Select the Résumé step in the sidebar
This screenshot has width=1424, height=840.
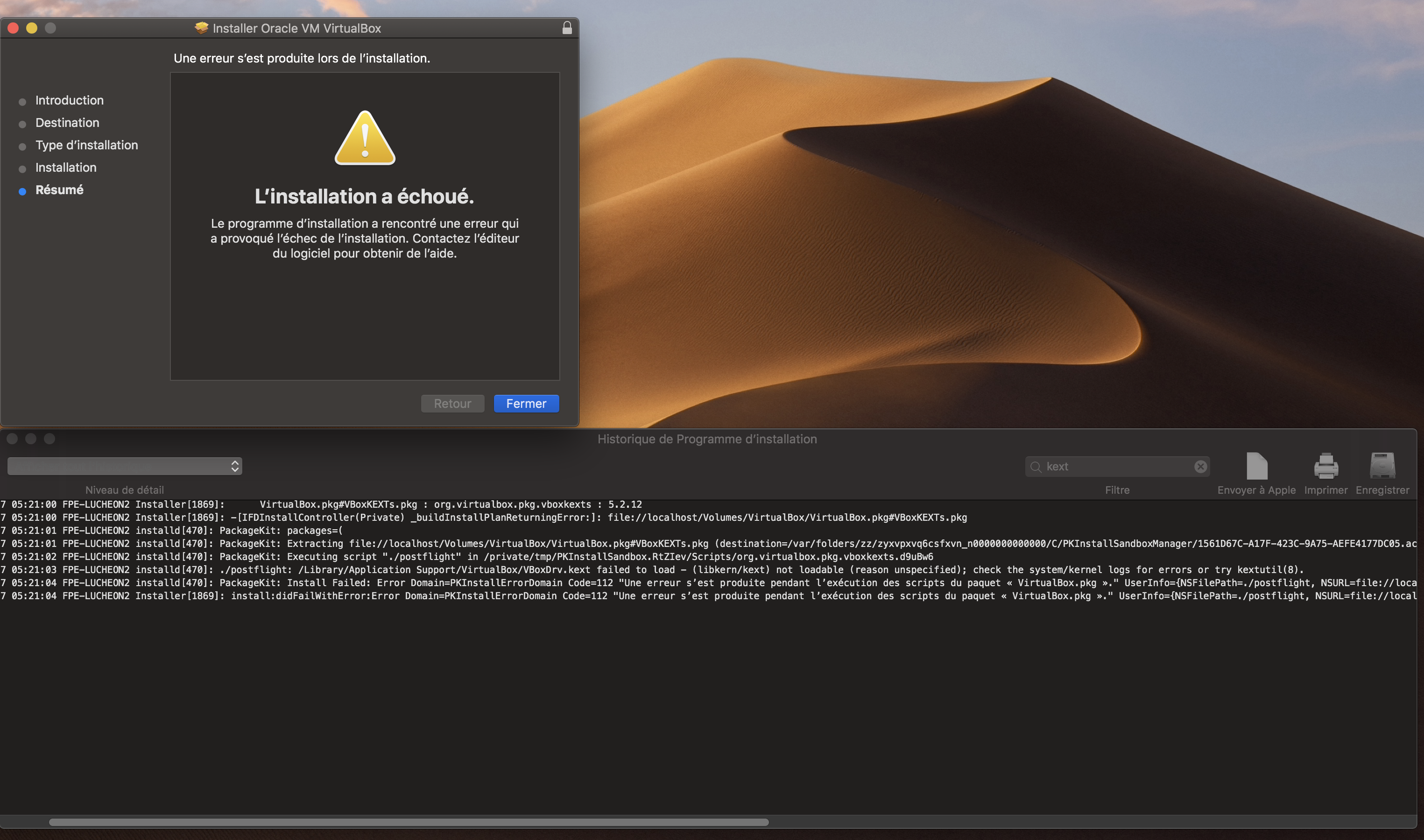pos(59,189)
